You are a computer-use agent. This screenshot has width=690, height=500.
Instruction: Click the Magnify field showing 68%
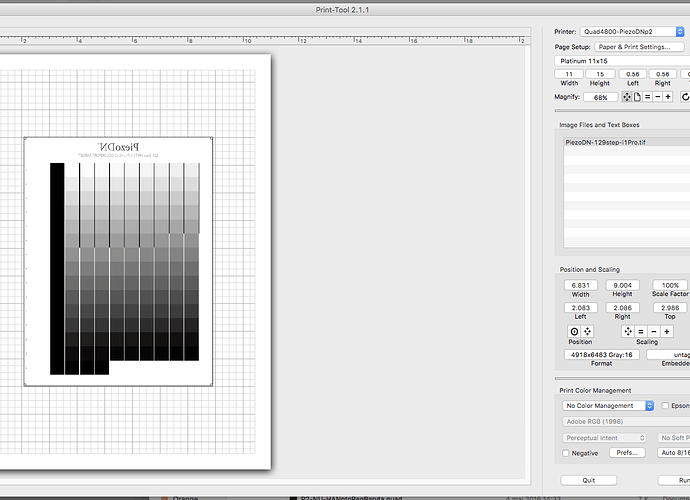pos(601,97)
